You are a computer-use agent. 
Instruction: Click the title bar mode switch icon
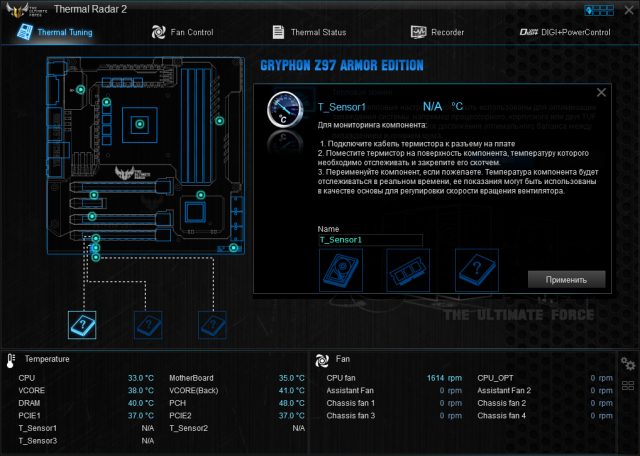(x=599, y=10)
